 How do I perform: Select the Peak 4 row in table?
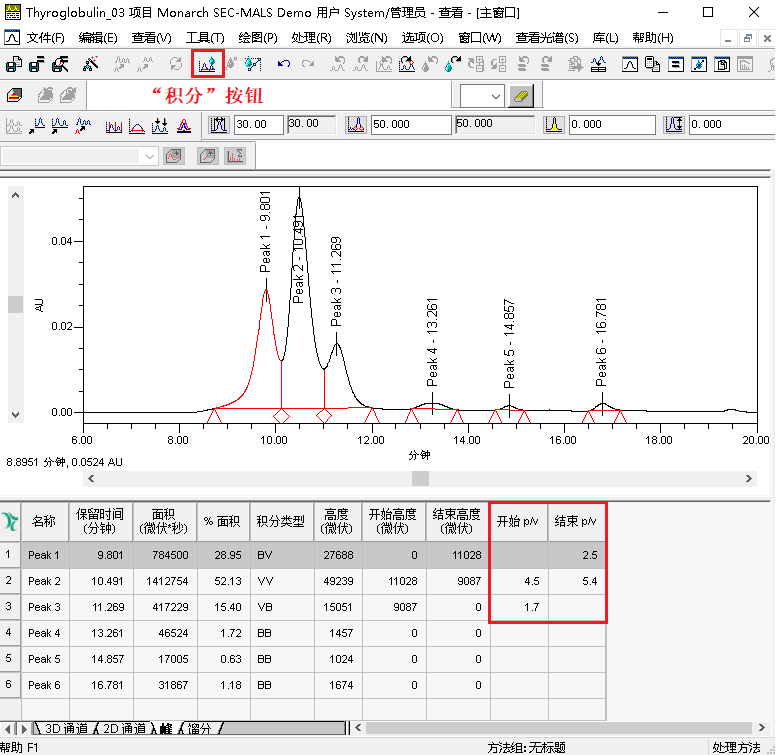tap(44, 633)
